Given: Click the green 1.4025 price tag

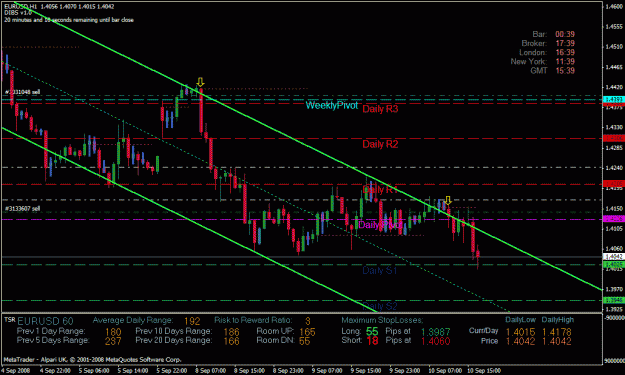Looking at the screenshot, I should tap(614, 265).
